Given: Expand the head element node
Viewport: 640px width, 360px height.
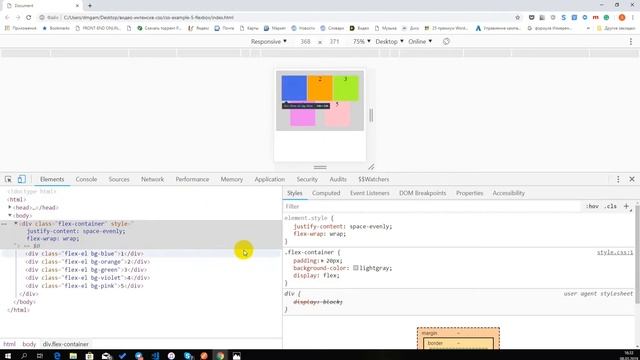Looking at the screenshot, I should pyautogui.click(x=10, y=207).
